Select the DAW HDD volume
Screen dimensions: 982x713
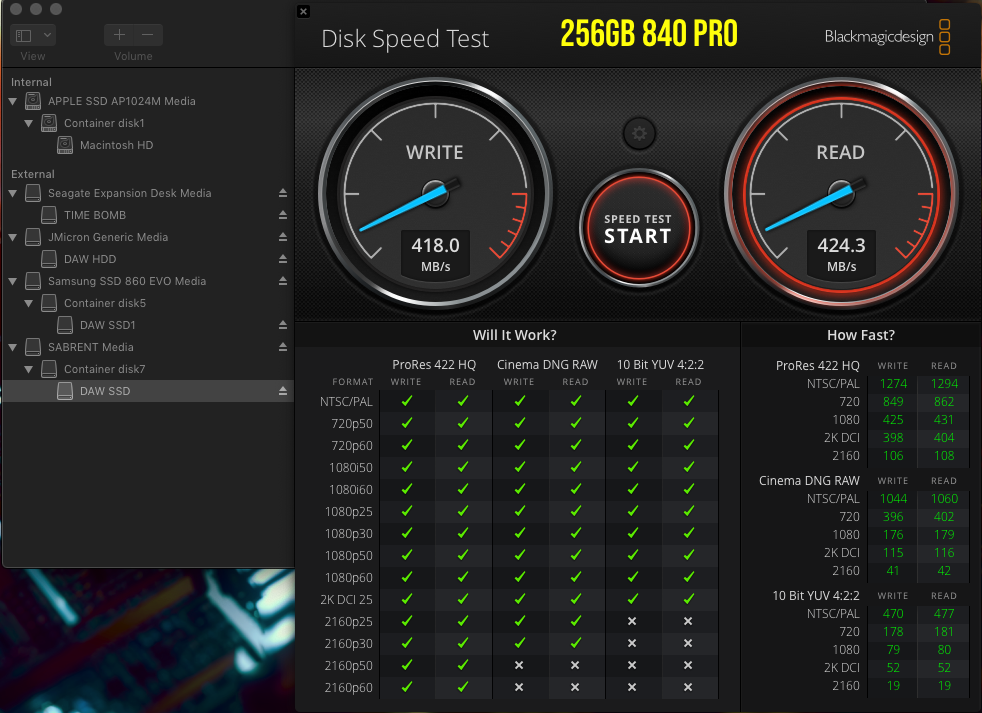click(90, 259)
